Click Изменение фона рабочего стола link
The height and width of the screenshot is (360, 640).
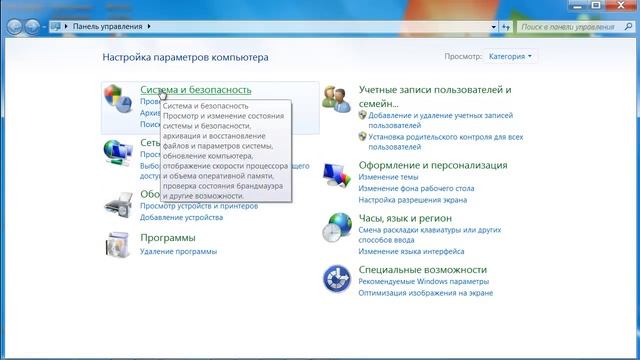coord(416,189)
